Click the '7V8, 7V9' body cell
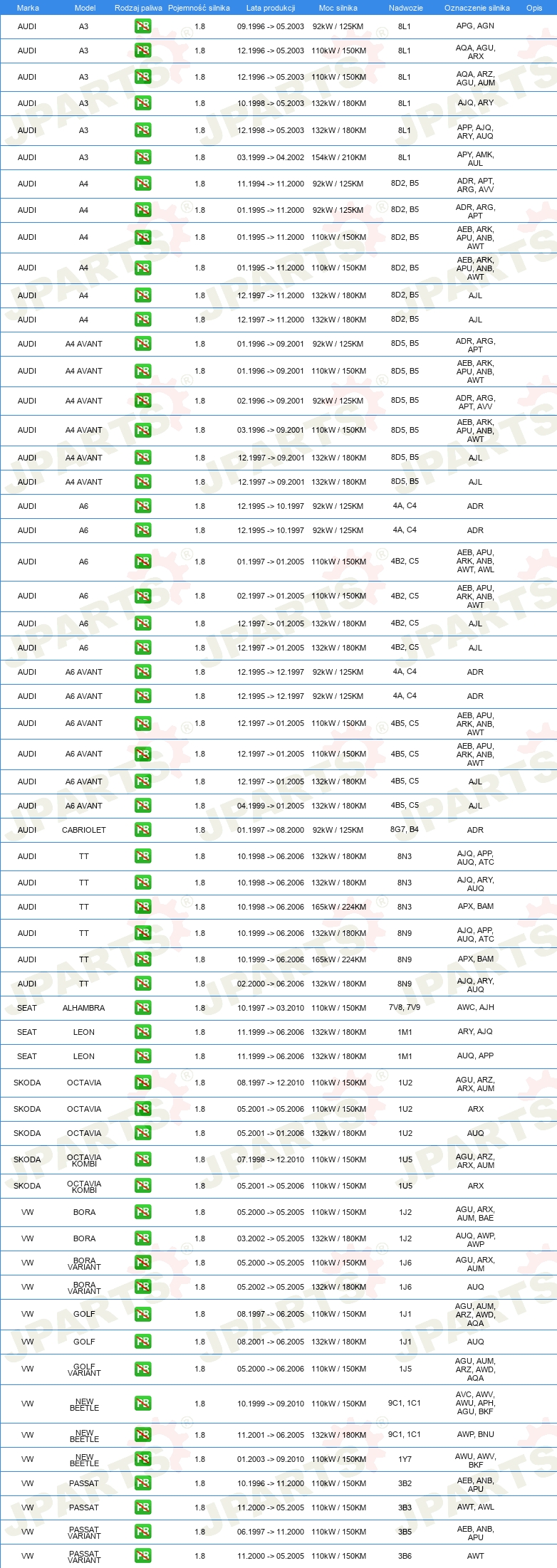Image resolution: width=557 pixels, height=1568 pixels. (x=405, y=1007)
